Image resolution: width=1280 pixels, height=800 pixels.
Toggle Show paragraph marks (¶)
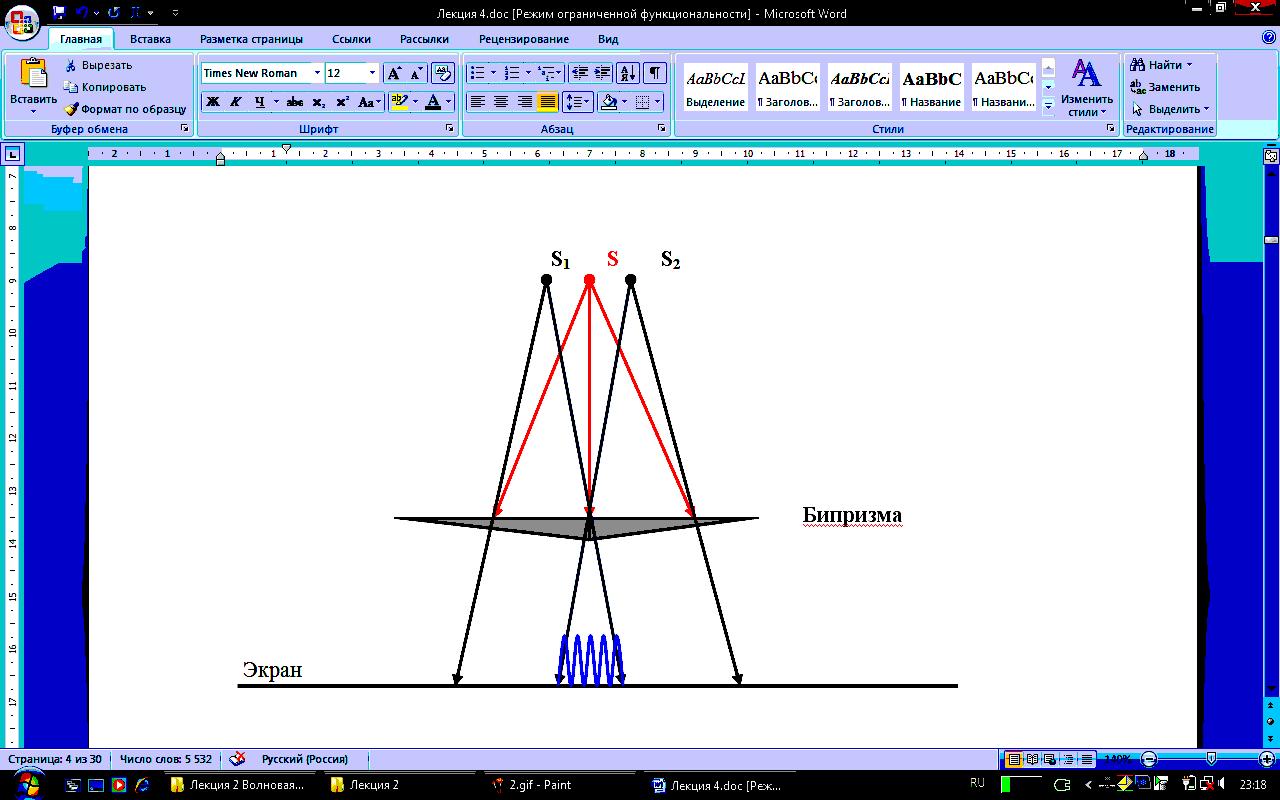tap(654, 73)
